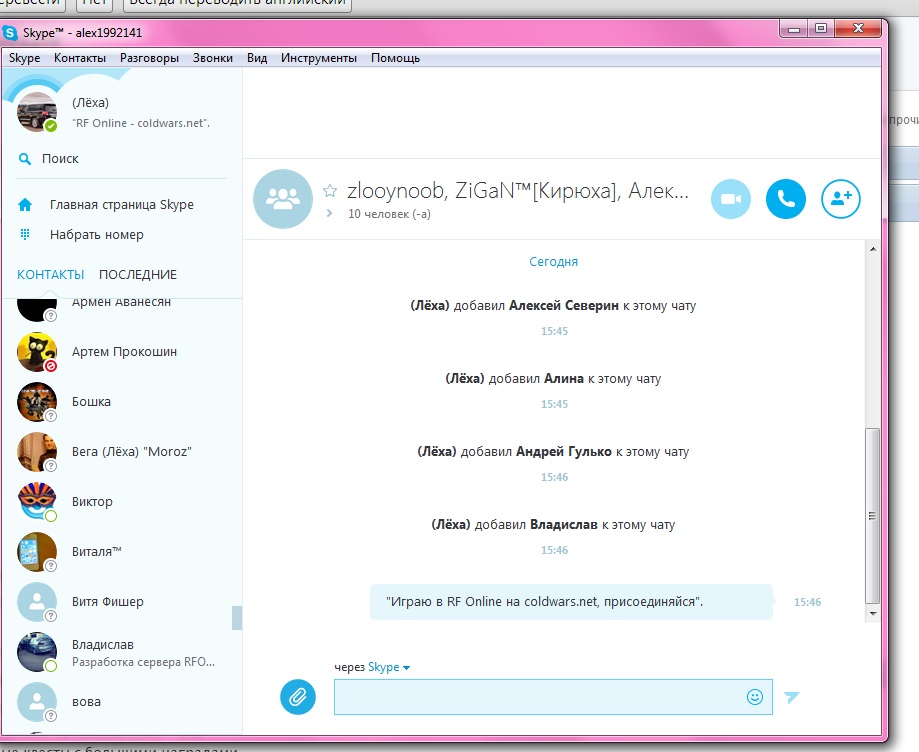Open the Помощь menu
The width and height of the screenshot is (919, 752).
click(x=396, y=58)
